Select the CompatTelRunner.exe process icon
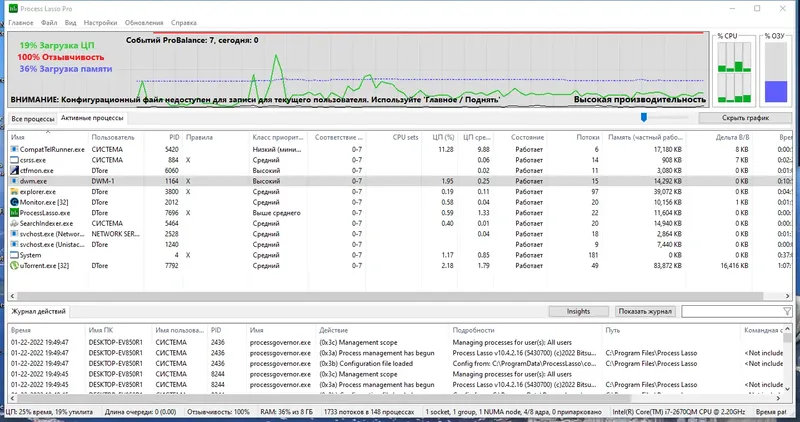 click(x=14, y=150)
